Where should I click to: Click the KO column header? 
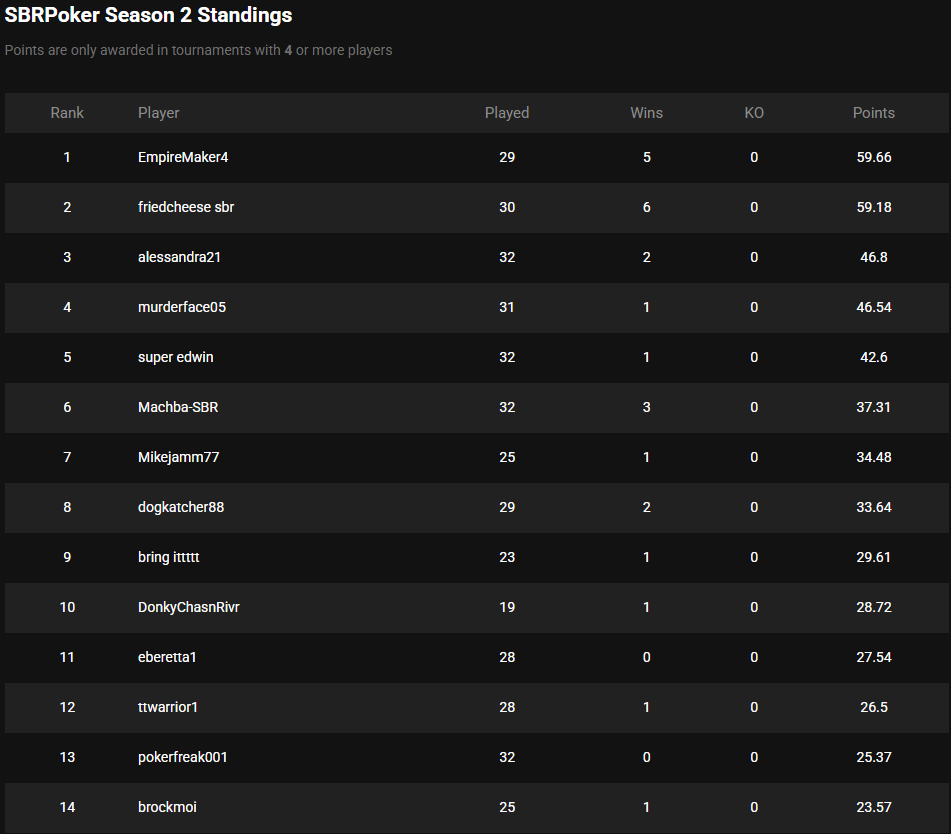[x=754, y=113]
